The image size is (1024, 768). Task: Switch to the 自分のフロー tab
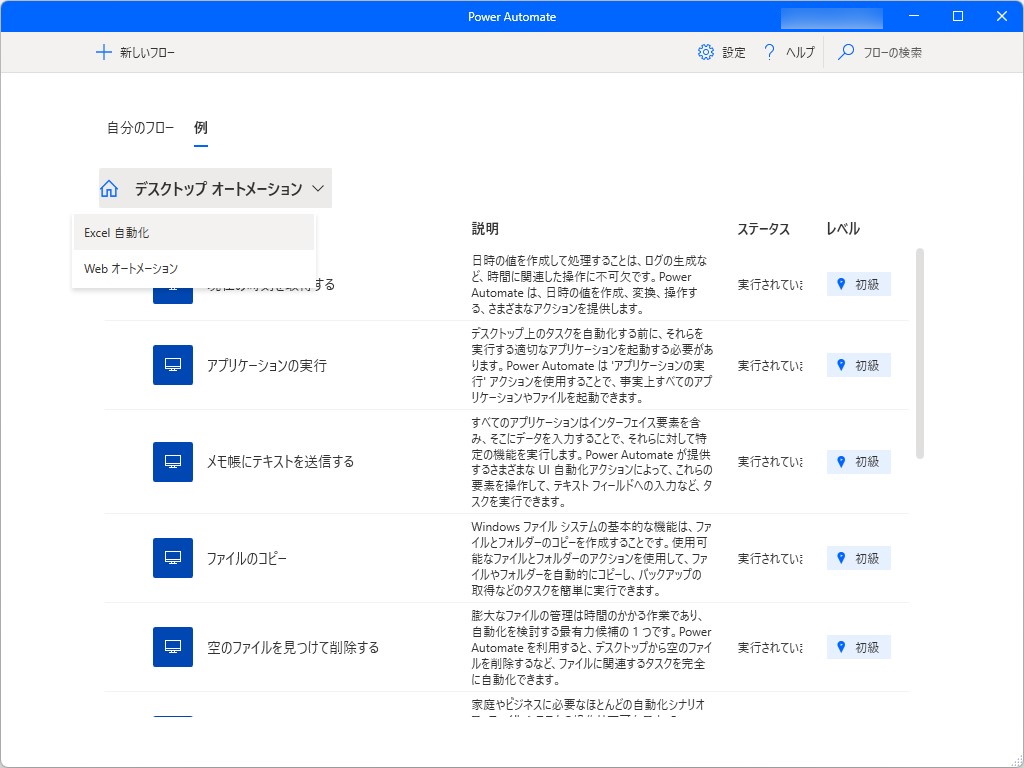[x=139, y=127]
